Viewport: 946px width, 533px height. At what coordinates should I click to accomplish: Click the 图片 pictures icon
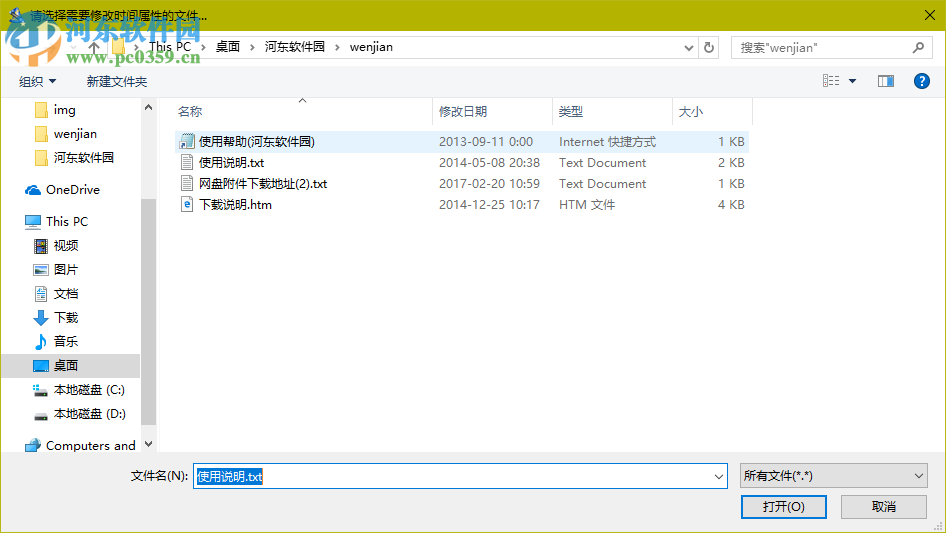40,270
